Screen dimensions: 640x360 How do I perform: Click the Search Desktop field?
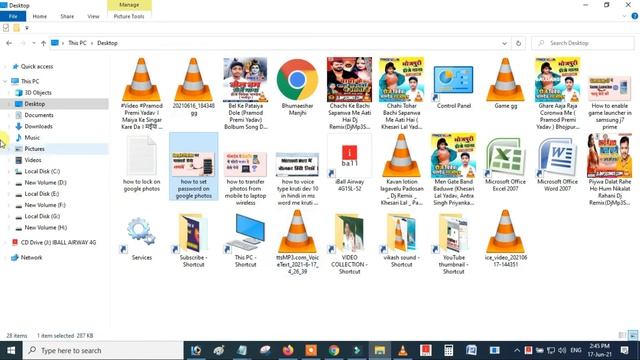click(583, 43)
